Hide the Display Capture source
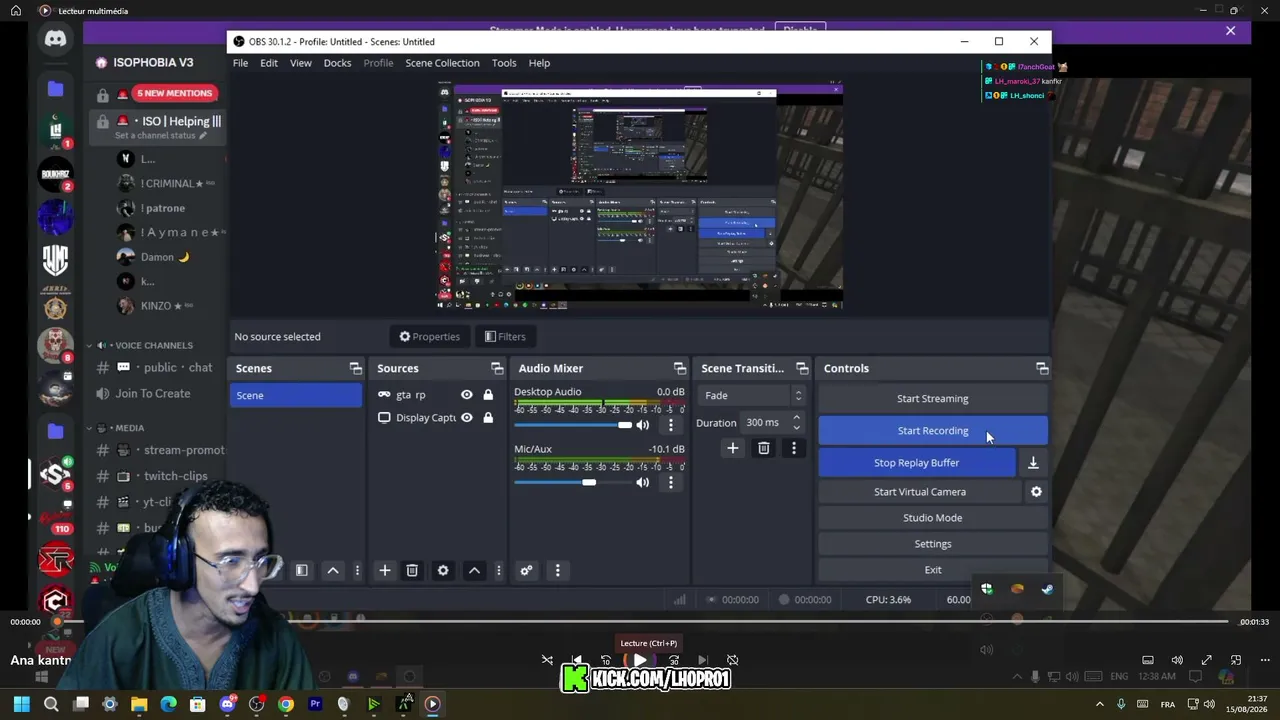1280x720 pixels. click(x=466, y=418)
